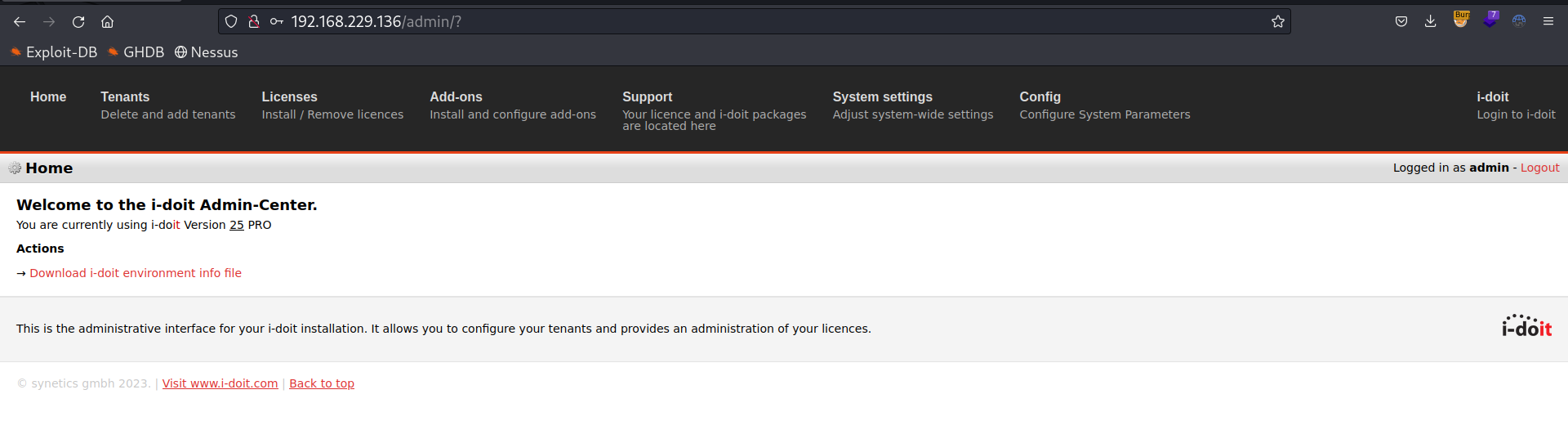Image resolution: width=1568 pixels, height=448 pixels.
Task: Open the GHDB bookmark
Action: coord(136,52)
